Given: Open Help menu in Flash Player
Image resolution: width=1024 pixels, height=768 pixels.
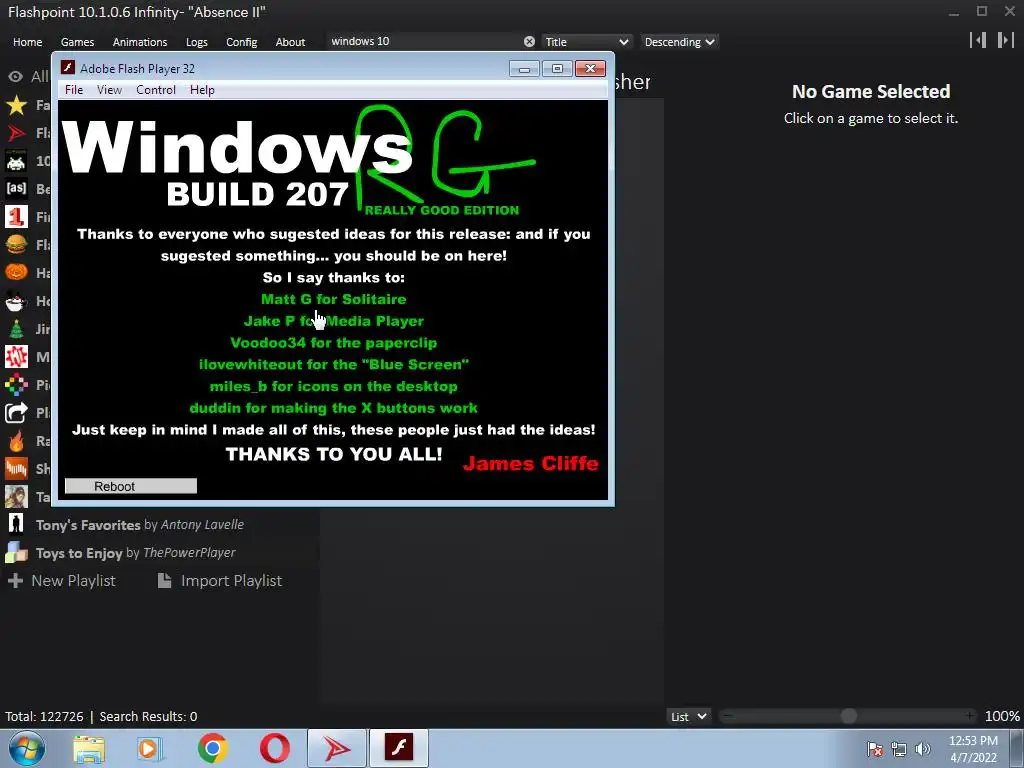Looking at the screenshot, I should 202,90.
